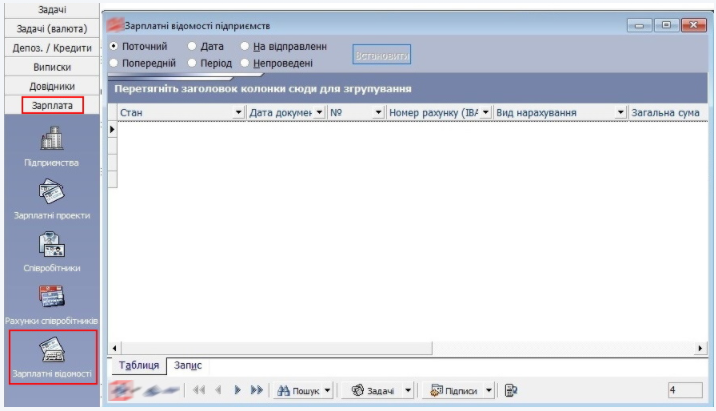Click the record count field showing 4
The image size is (716, 411).
pos(685,390)
